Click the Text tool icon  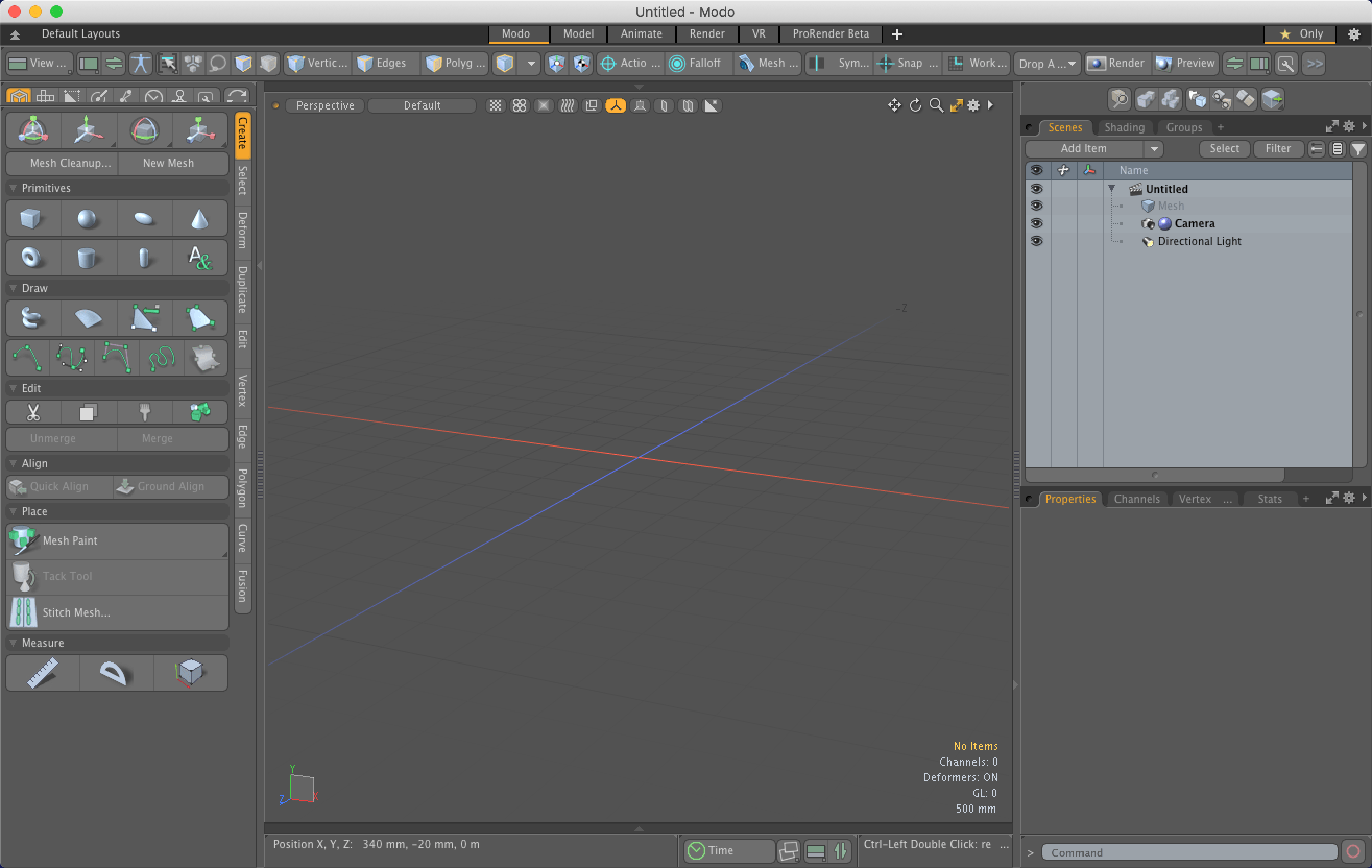(199, 258)
